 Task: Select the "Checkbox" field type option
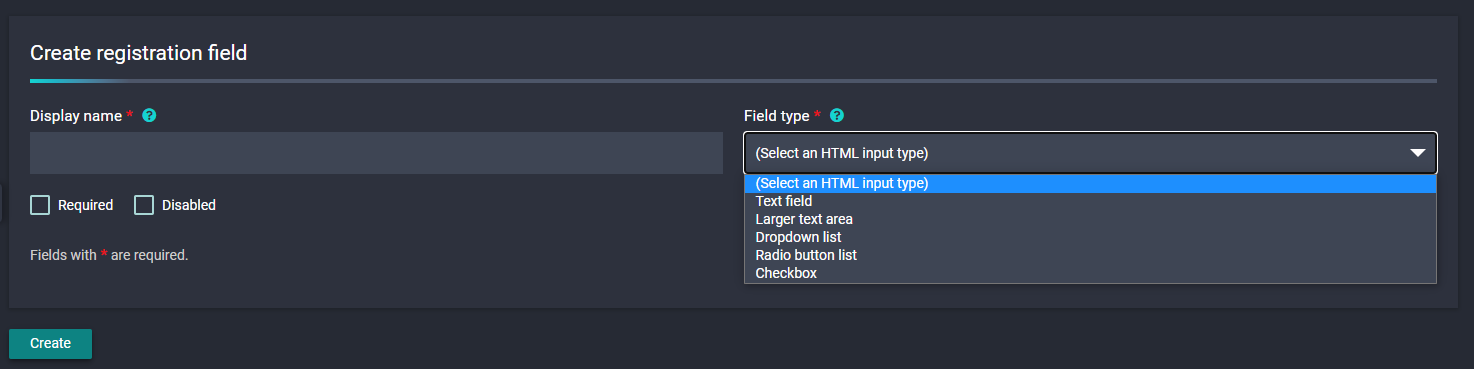[1090, 273]
